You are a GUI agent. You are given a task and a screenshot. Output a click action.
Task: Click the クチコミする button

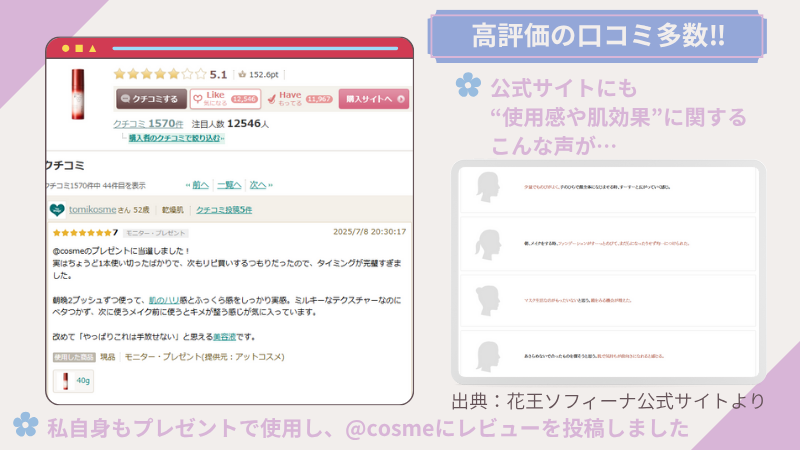pos(151,99)
